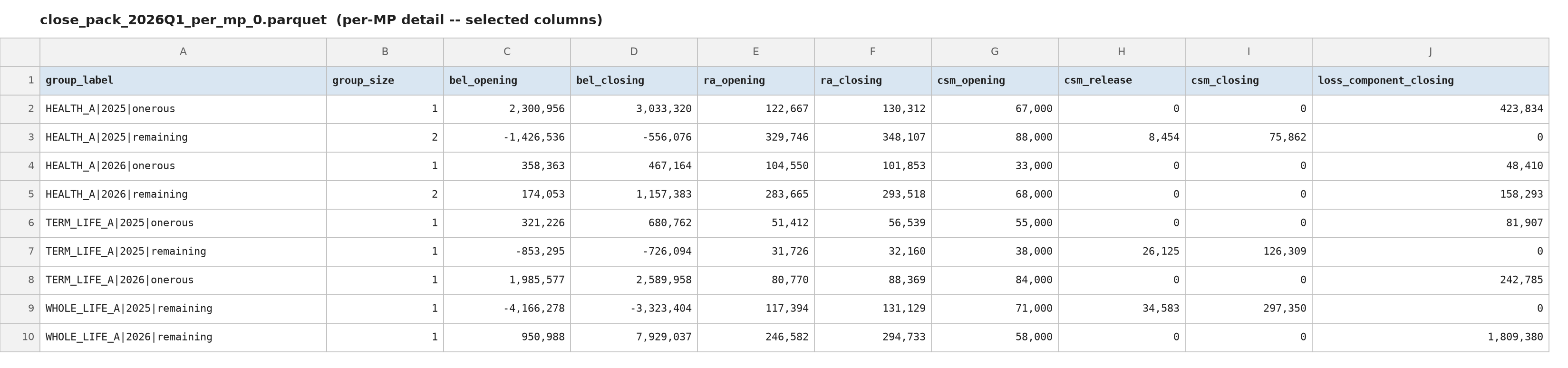
Task: Select cell HEALTH_A|2026|remaining
Action: (183, 195)
